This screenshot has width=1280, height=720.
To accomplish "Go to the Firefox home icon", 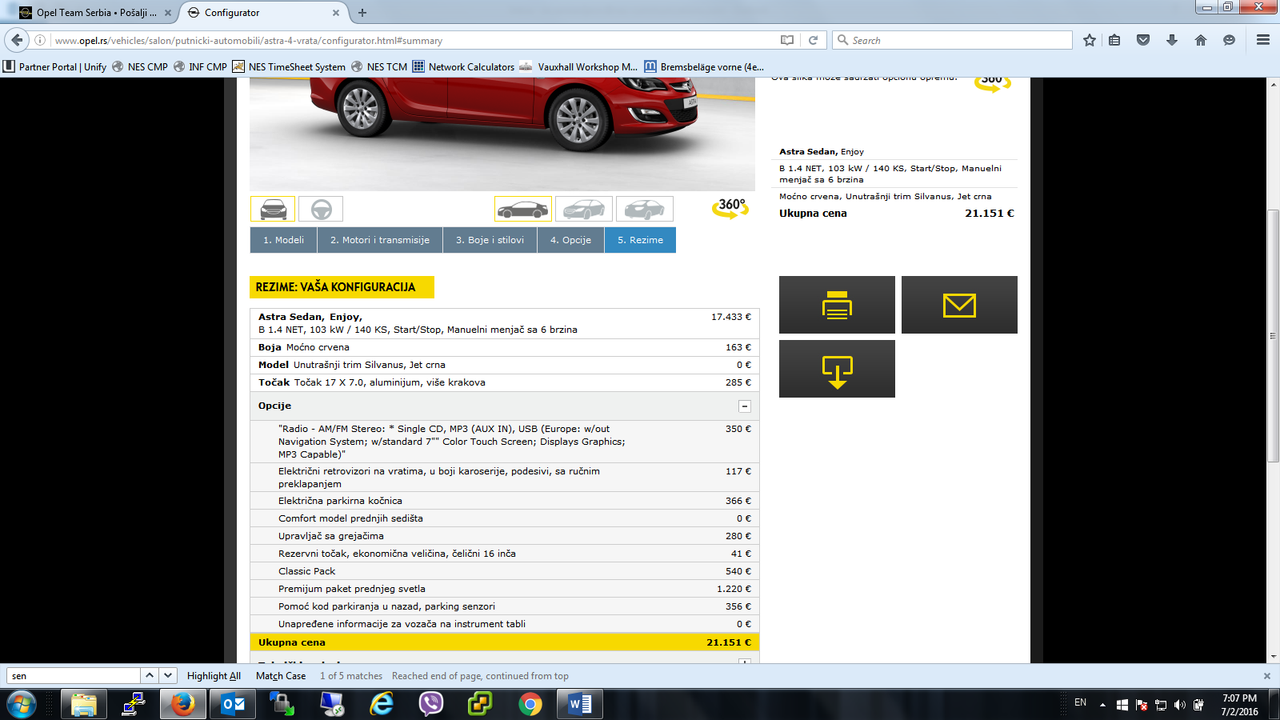I will [x=1201, y=40].
